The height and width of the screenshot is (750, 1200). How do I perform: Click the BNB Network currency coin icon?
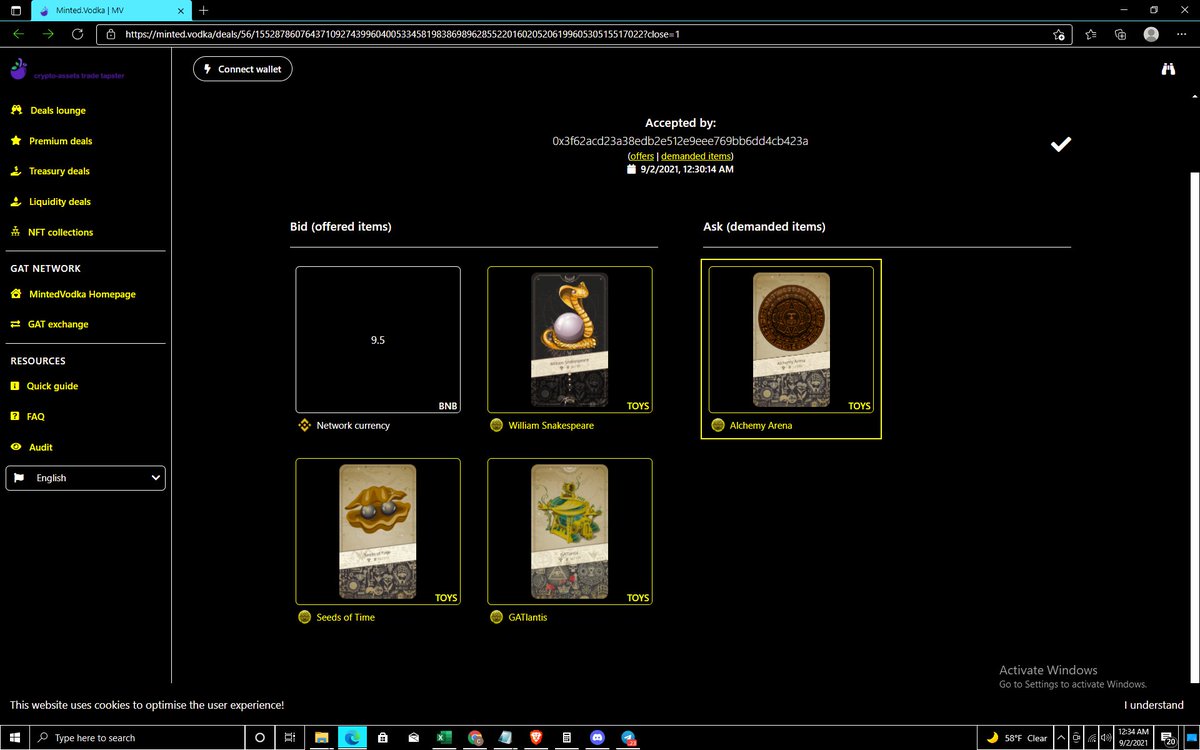click(x=305, y=425)
